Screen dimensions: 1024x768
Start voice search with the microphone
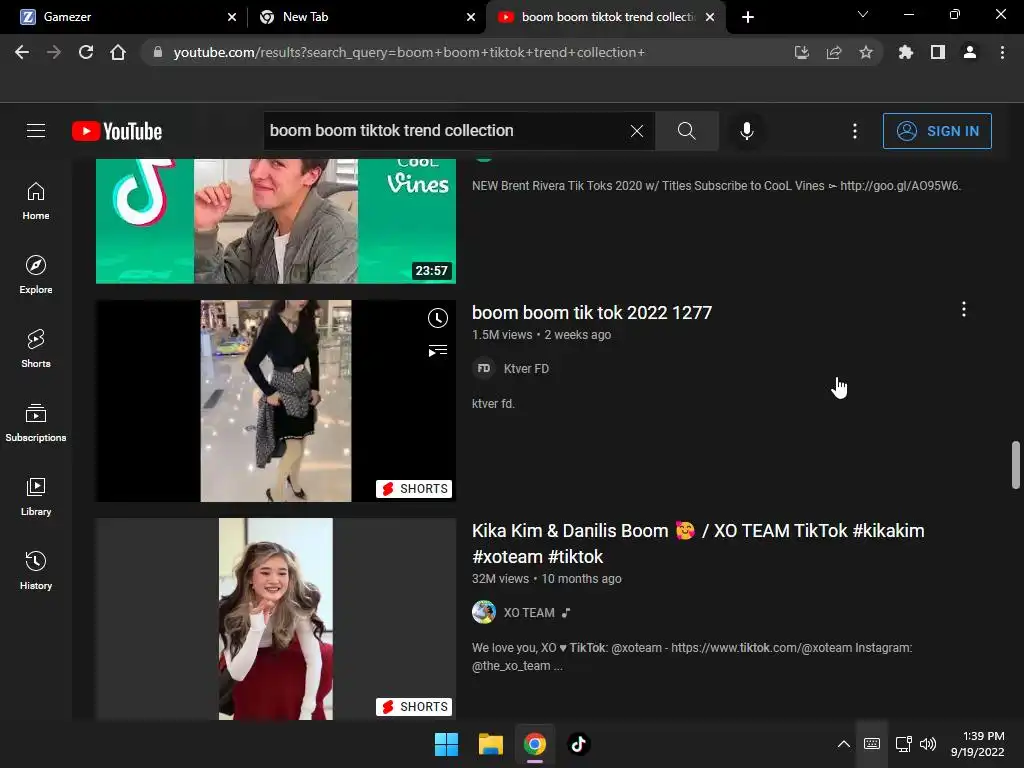click(746, 131)
